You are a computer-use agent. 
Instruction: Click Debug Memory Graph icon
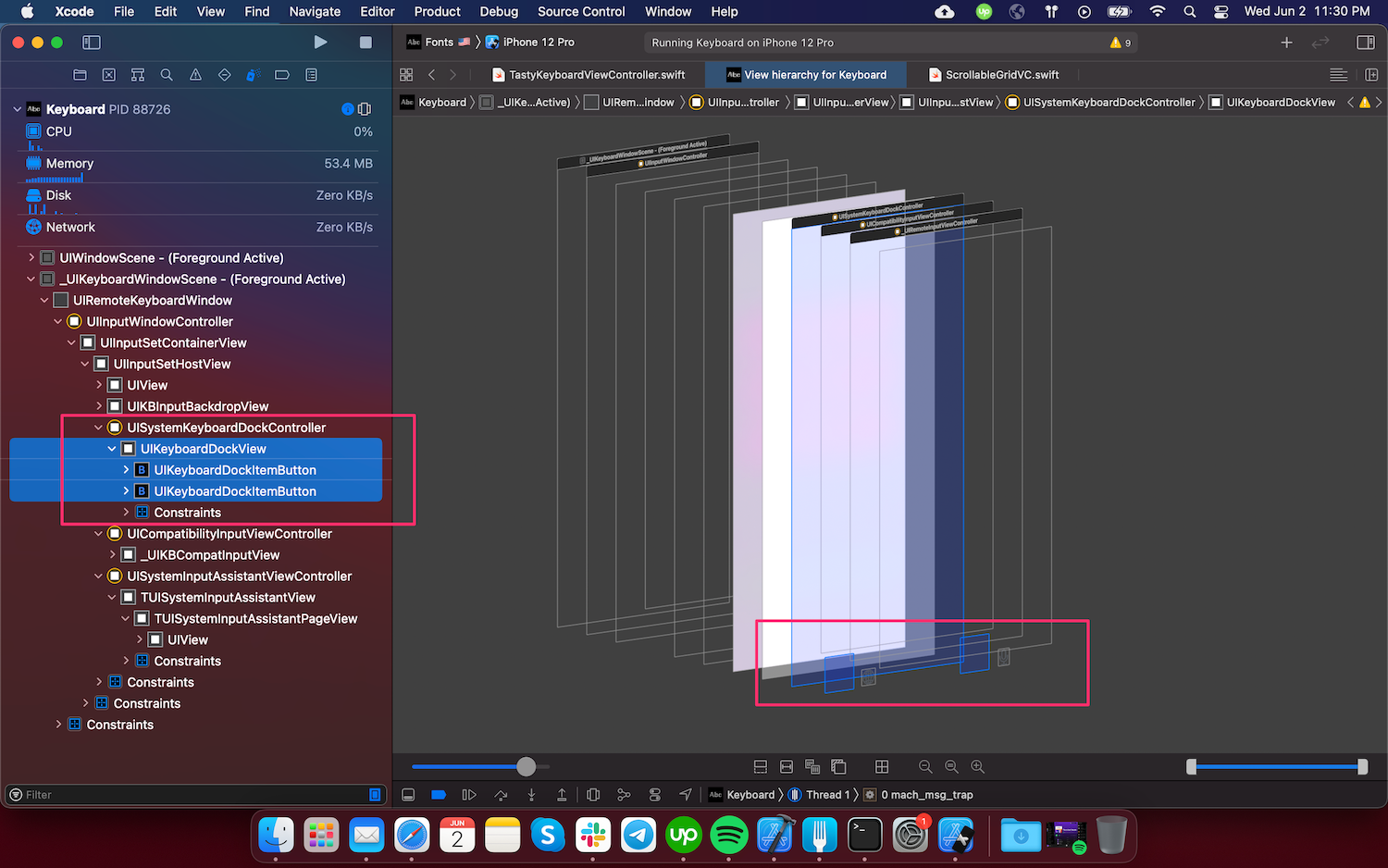click(x=624, y=795)
